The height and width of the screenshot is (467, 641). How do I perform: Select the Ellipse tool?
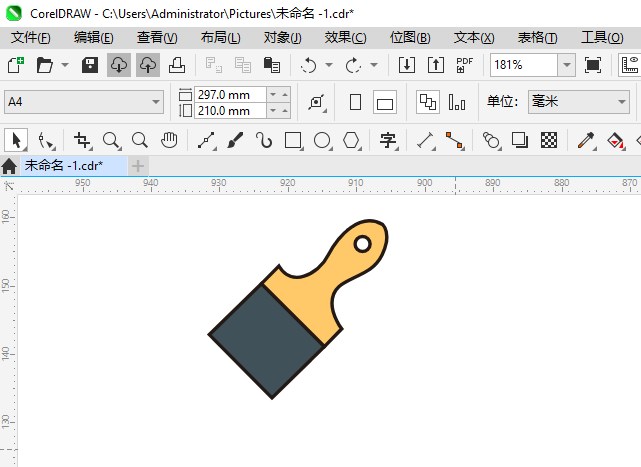(x=323, y=141)
